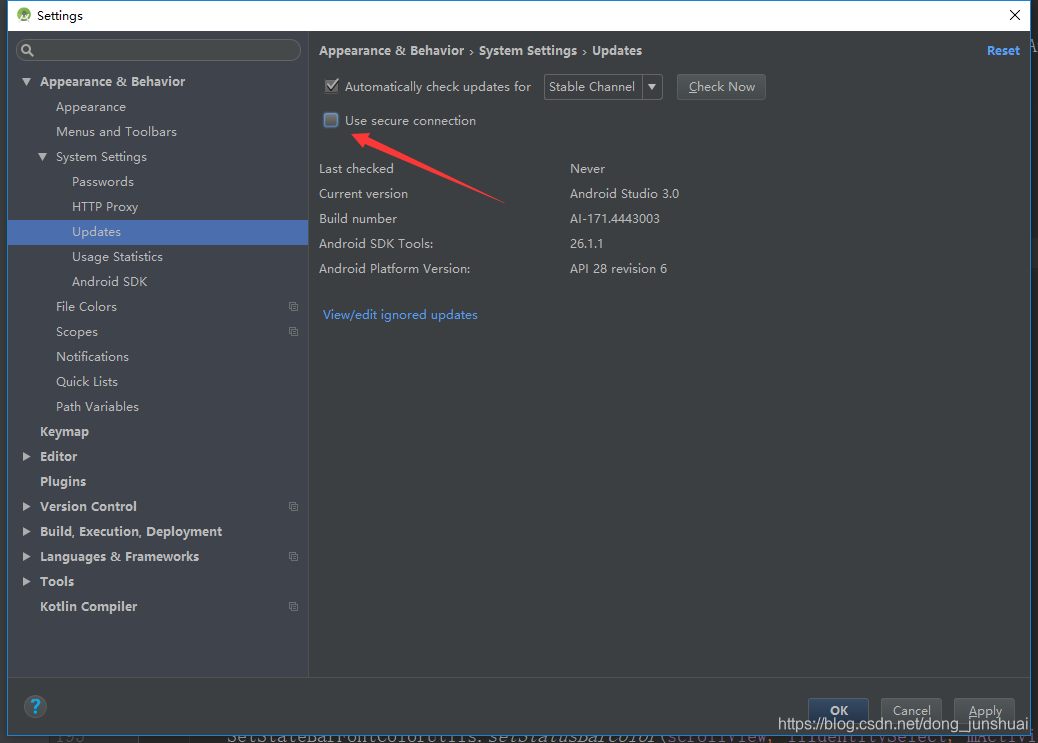
Task: Open the Plugins settings page
Action: tap(63, 481)
